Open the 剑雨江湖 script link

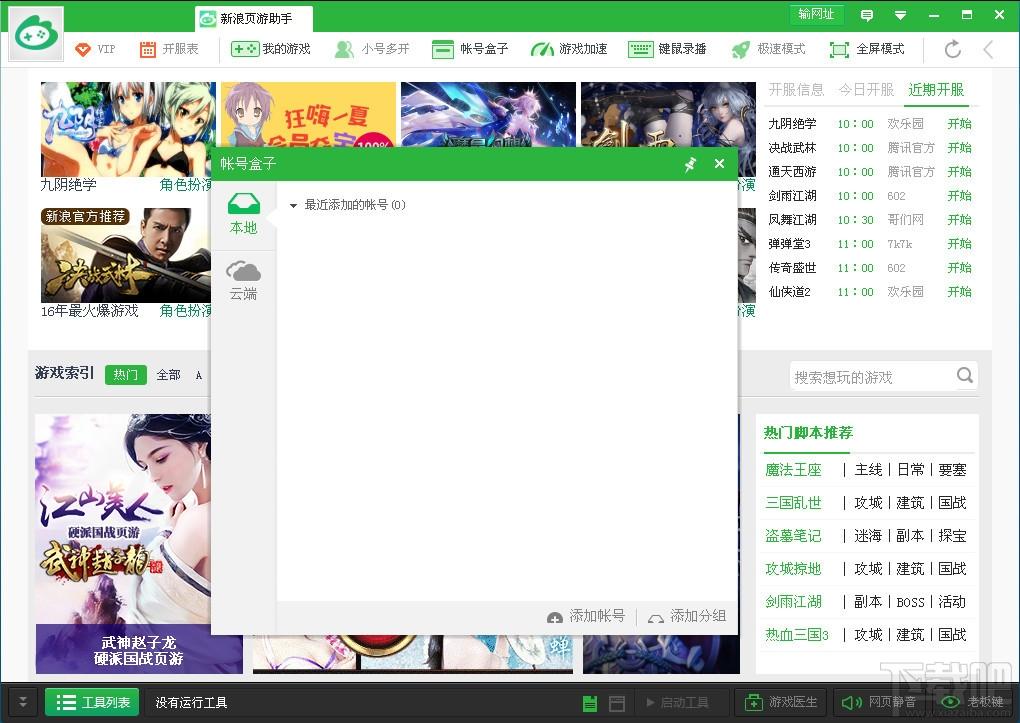793,601
